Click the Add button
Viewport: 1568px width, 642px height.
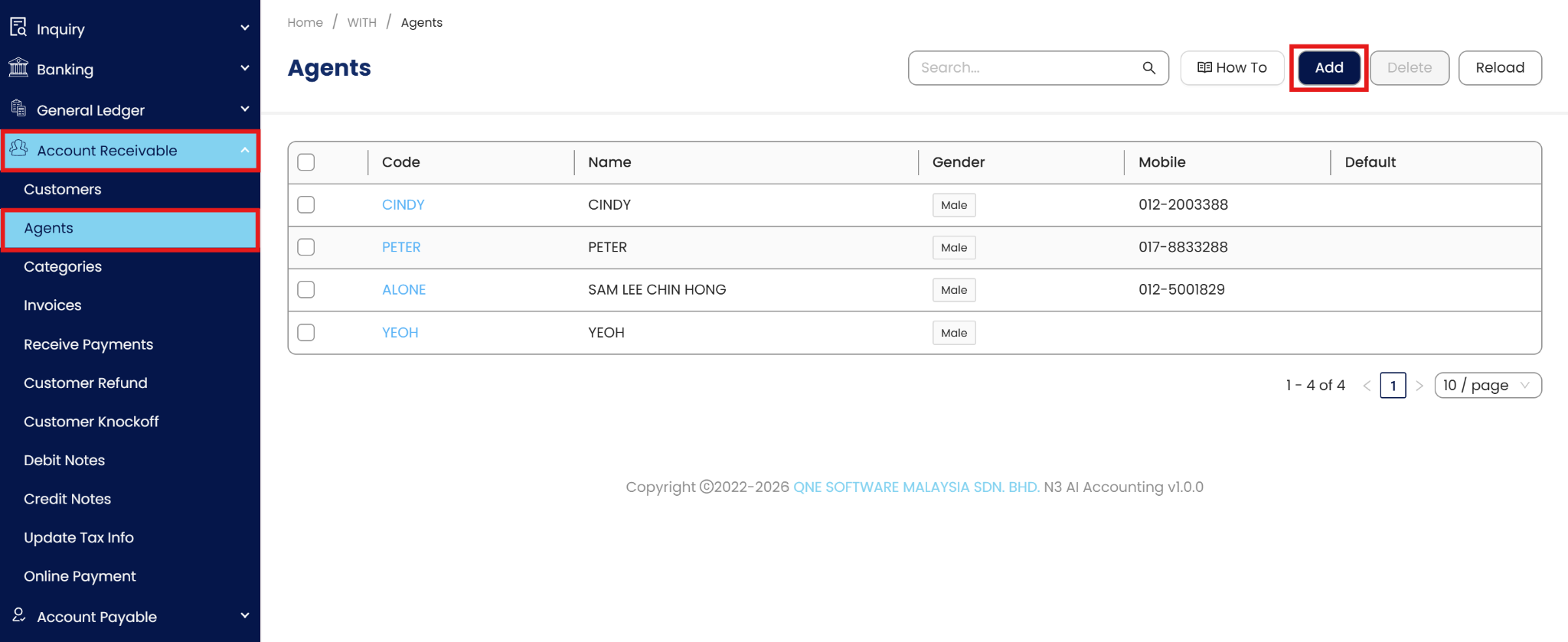point(1328,68)
